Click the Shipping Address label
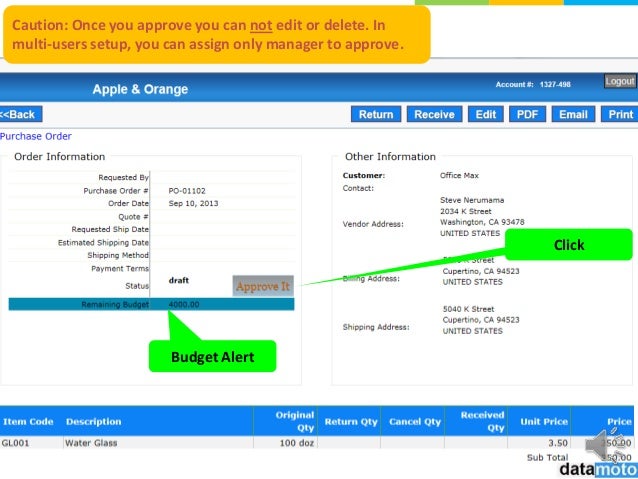 tap(376, 327)
